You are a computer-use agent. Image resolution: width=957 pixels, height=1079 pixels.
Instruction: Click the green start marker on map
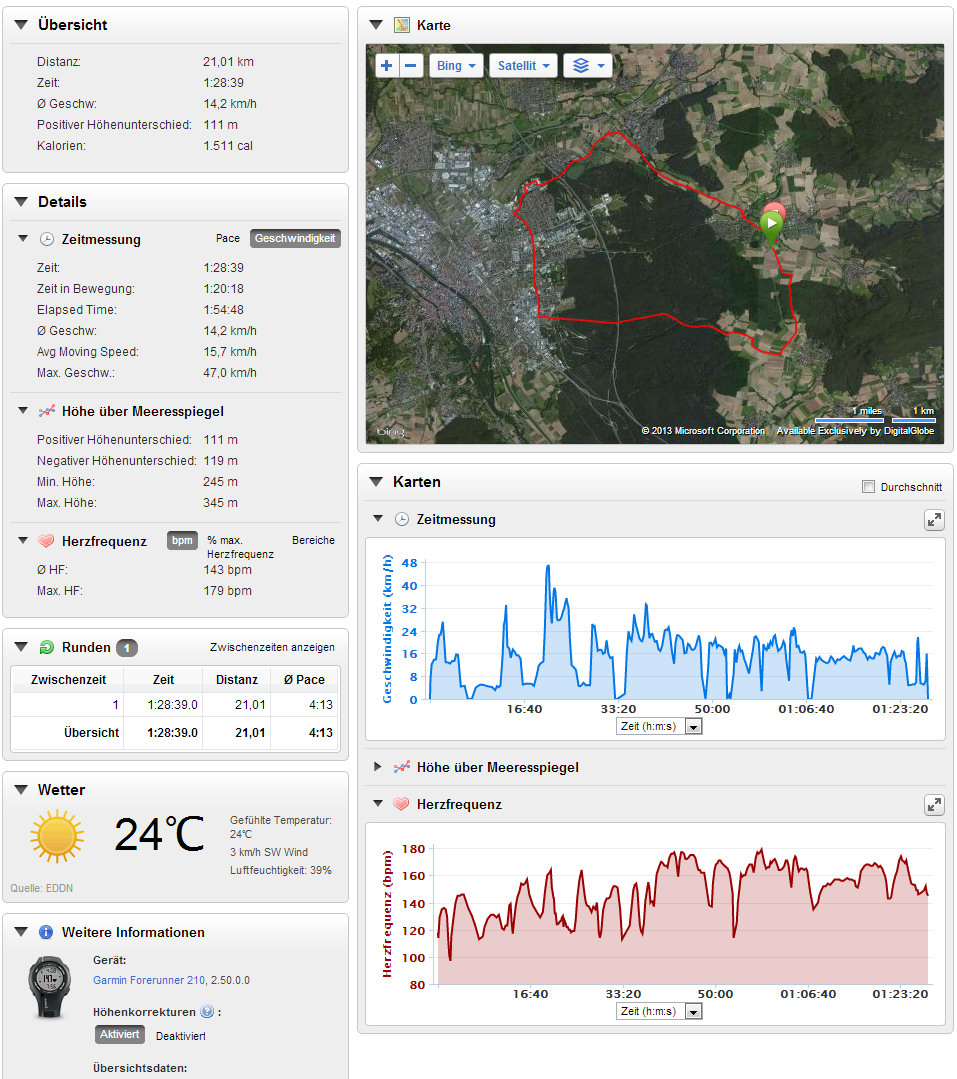(770, 223)
